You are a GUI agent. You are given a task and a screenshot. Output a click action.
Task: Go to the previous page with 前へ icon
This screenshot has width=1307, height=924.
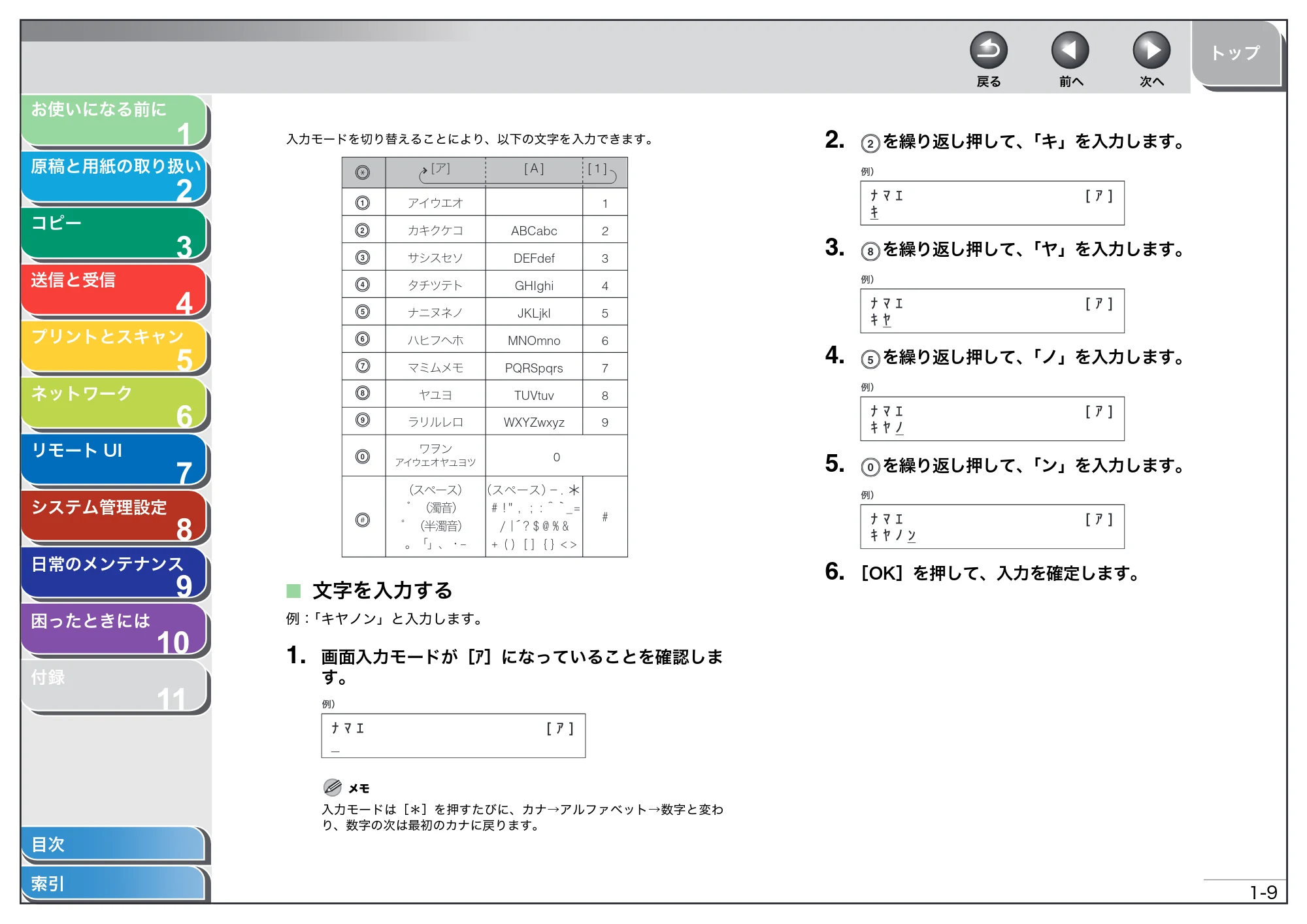click(1070, 50)
